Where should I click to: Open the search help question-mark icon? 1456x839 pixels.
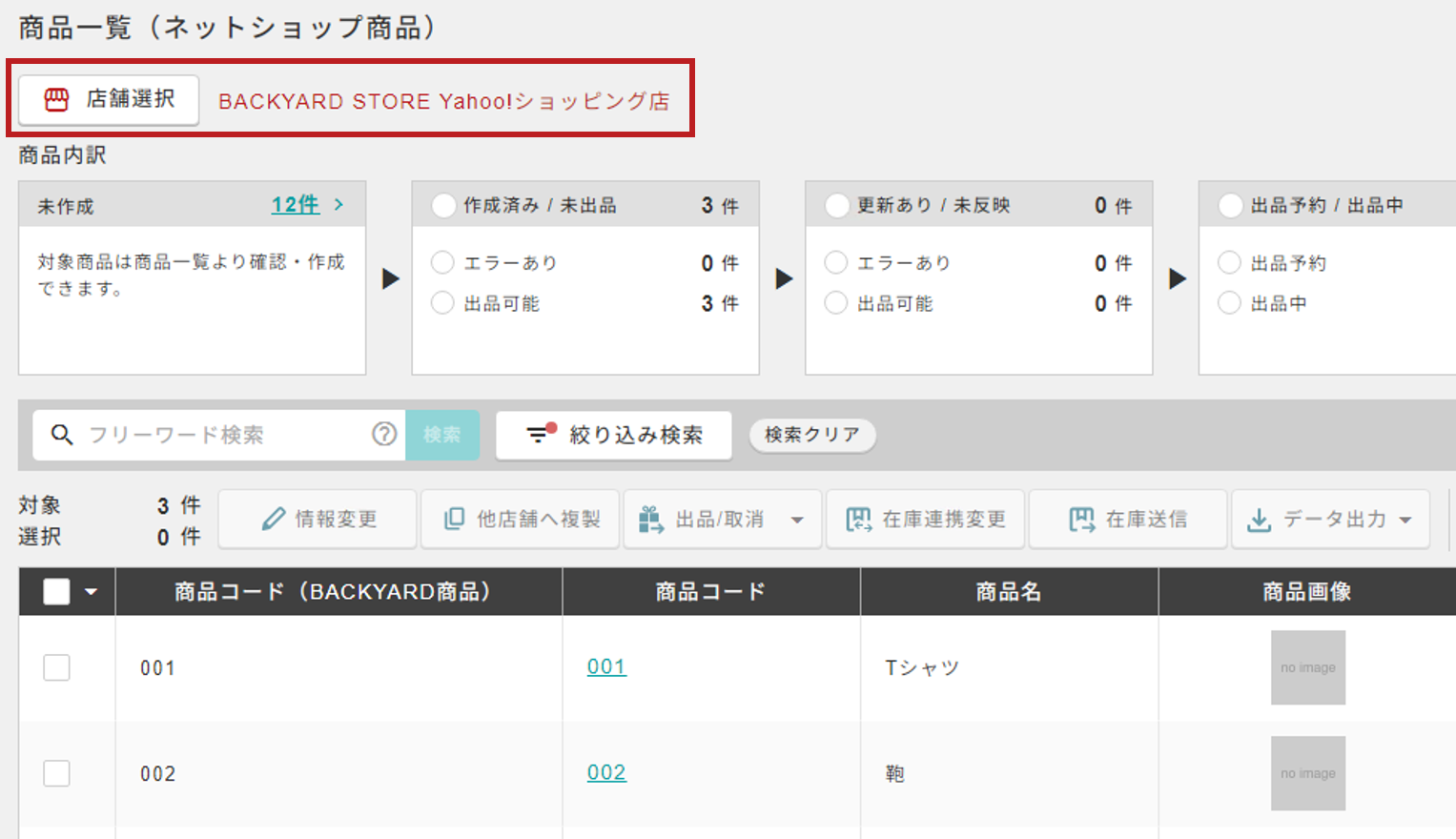point(384,435)
